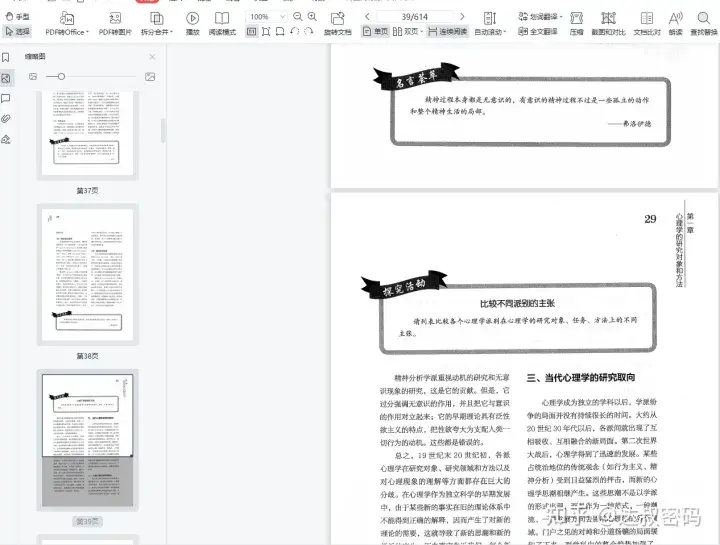The image size is (720, 545).
Task: Shrink thumbnails using the small image icon
Action: click(x=33, y=77)
